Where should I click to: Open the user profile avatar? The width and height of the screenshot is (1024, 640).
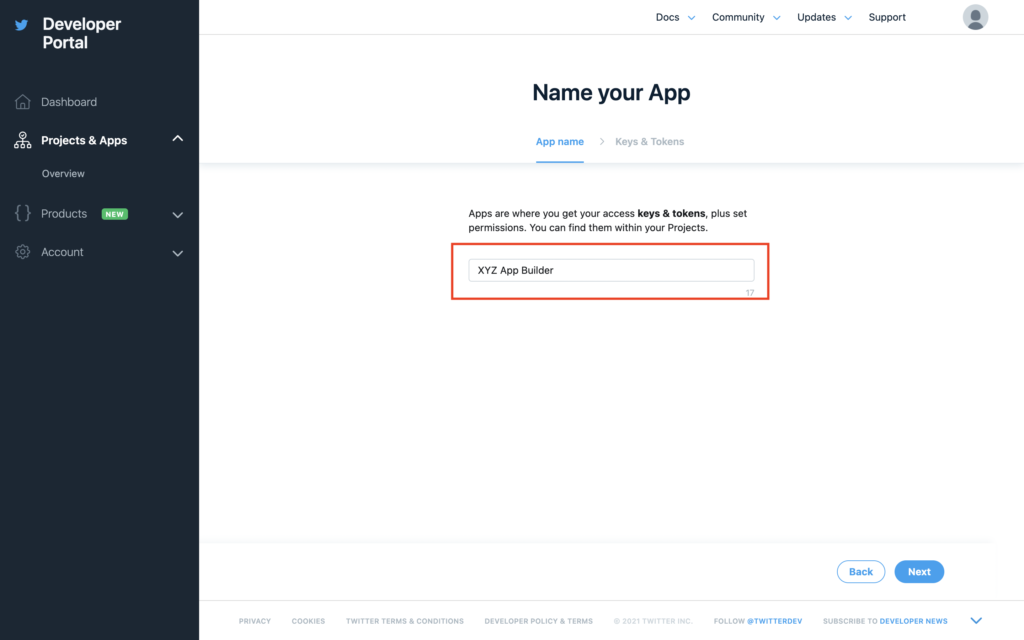pyautogui.click(x=975, y=17)
